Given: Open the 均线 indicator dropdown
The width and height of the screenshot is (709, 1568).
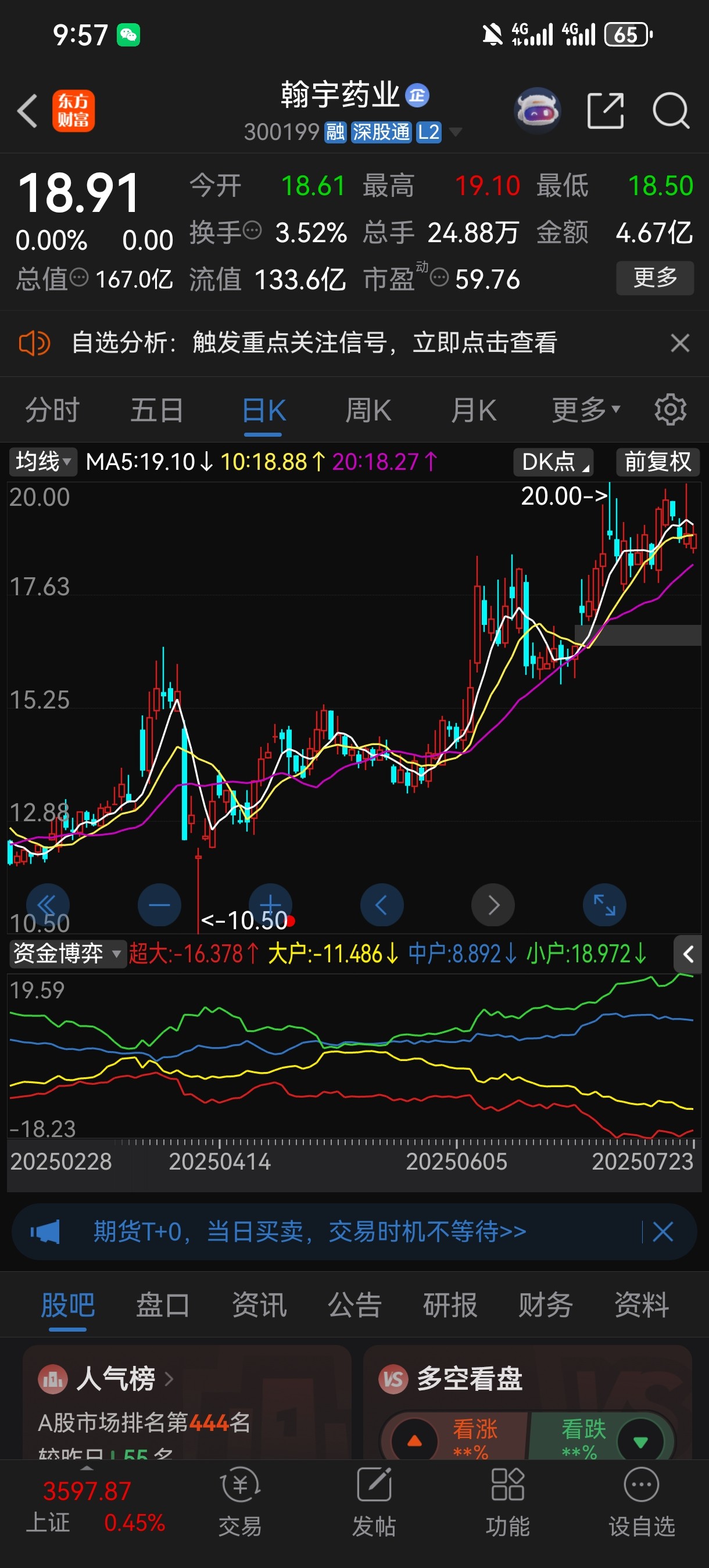Looking at the screenshot, I should pos(42,461).
